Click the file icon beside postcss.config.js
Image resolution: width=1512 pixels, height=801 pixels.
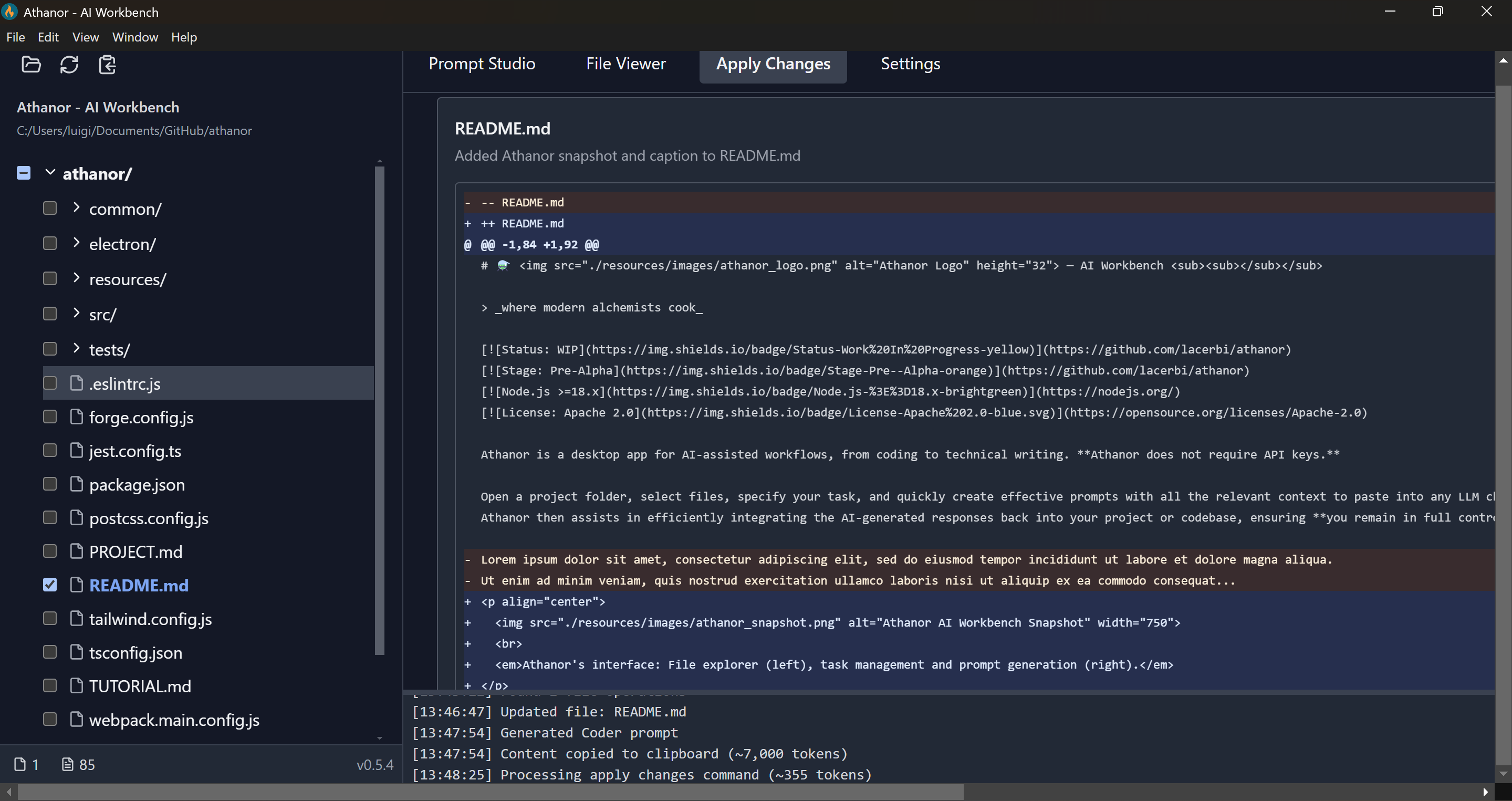click(x=76, y=517)
